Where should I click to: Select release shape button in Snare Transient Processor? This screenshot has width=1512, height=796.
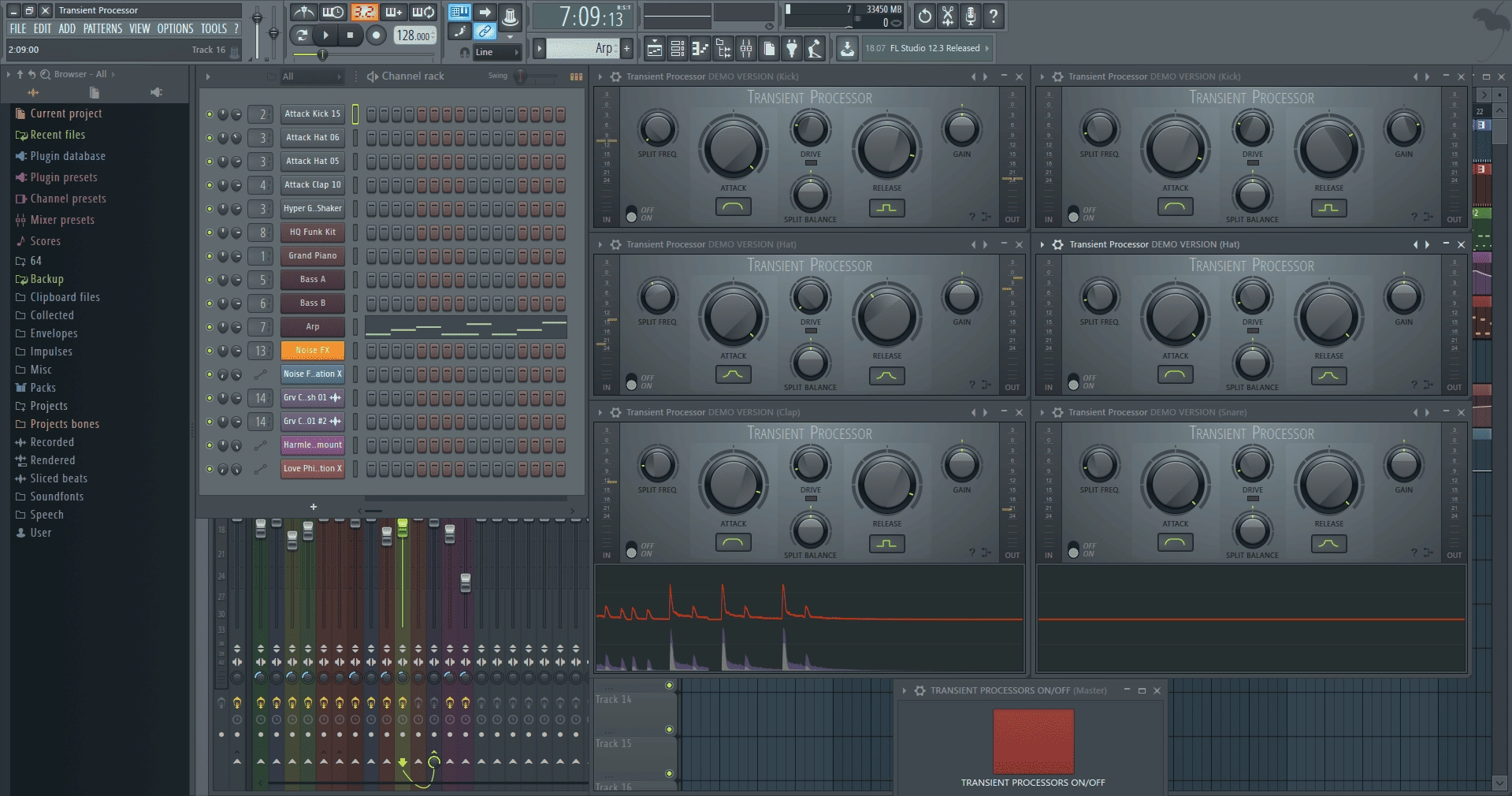(1328, 543)
